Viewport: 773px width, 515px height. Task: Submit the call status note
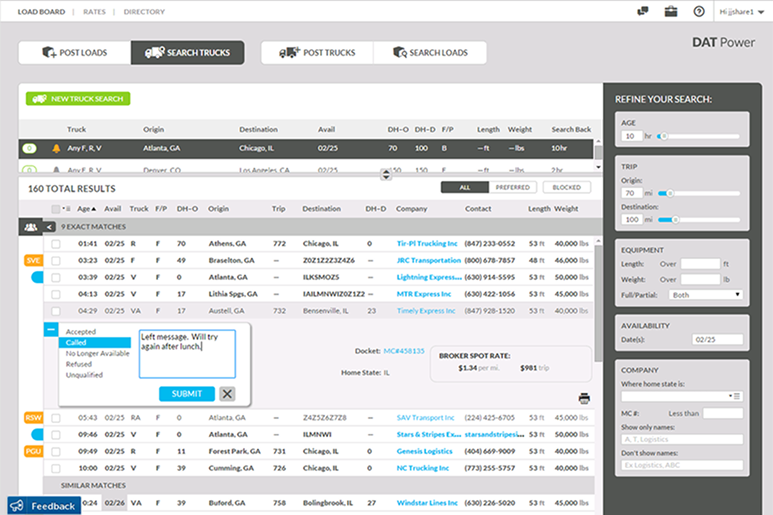coord(187,394)
